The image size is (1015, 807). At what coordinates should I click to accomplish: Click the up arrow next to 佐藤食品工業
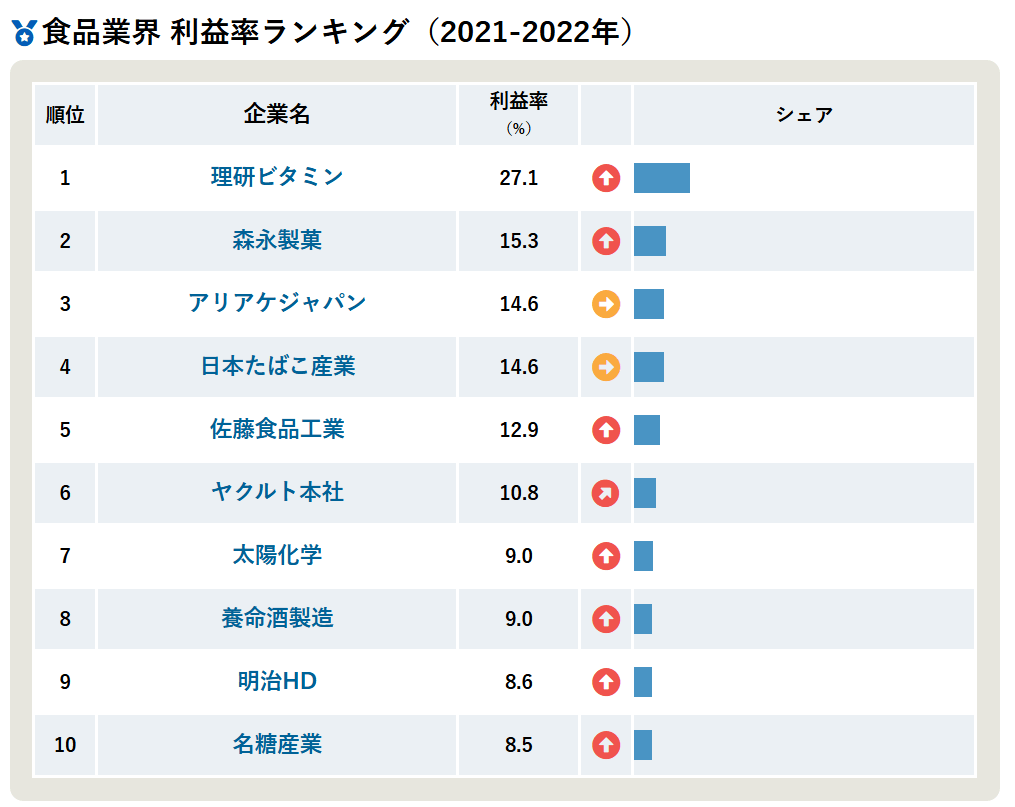pos(606,430)
